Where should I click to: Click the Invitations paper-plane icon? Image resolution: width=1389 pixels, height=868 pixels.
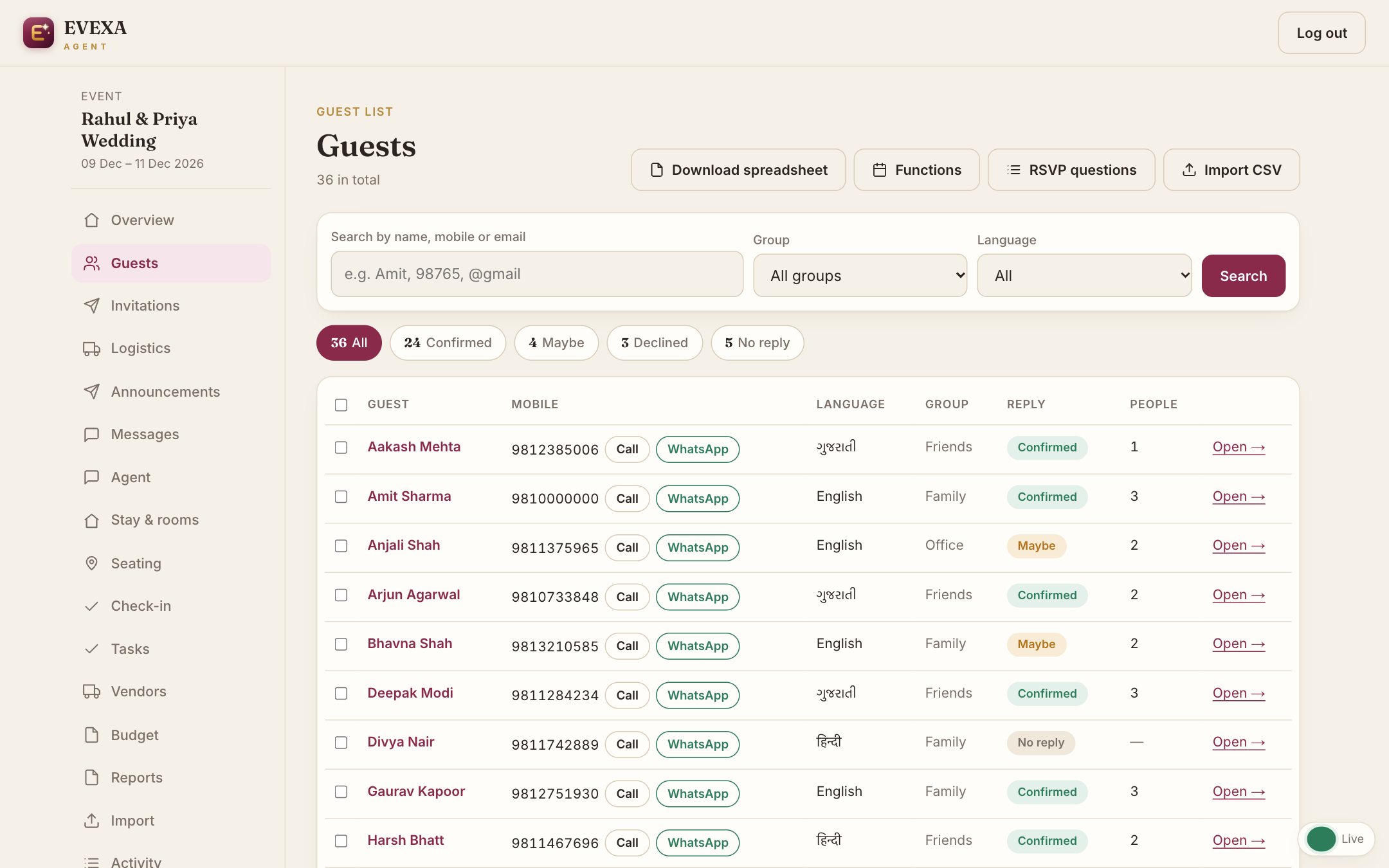pos(92,305)
